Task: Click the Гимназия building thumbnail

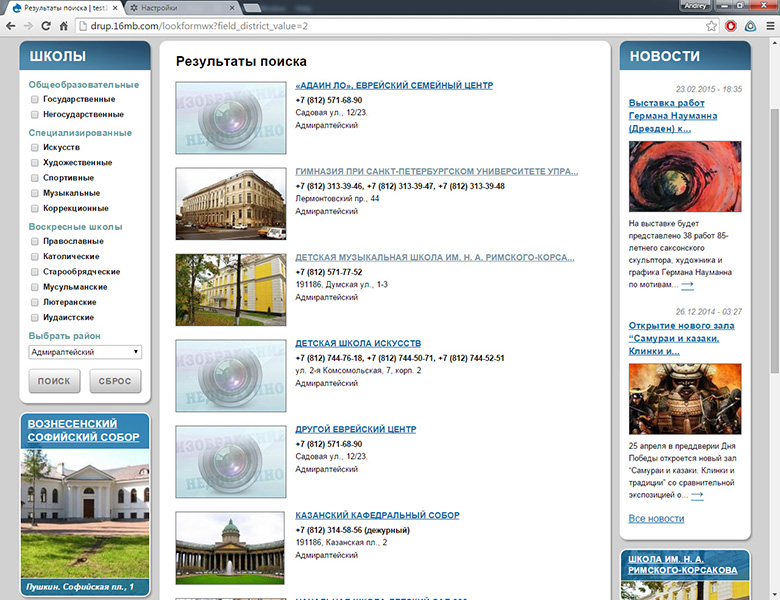Action: [231, 204]
